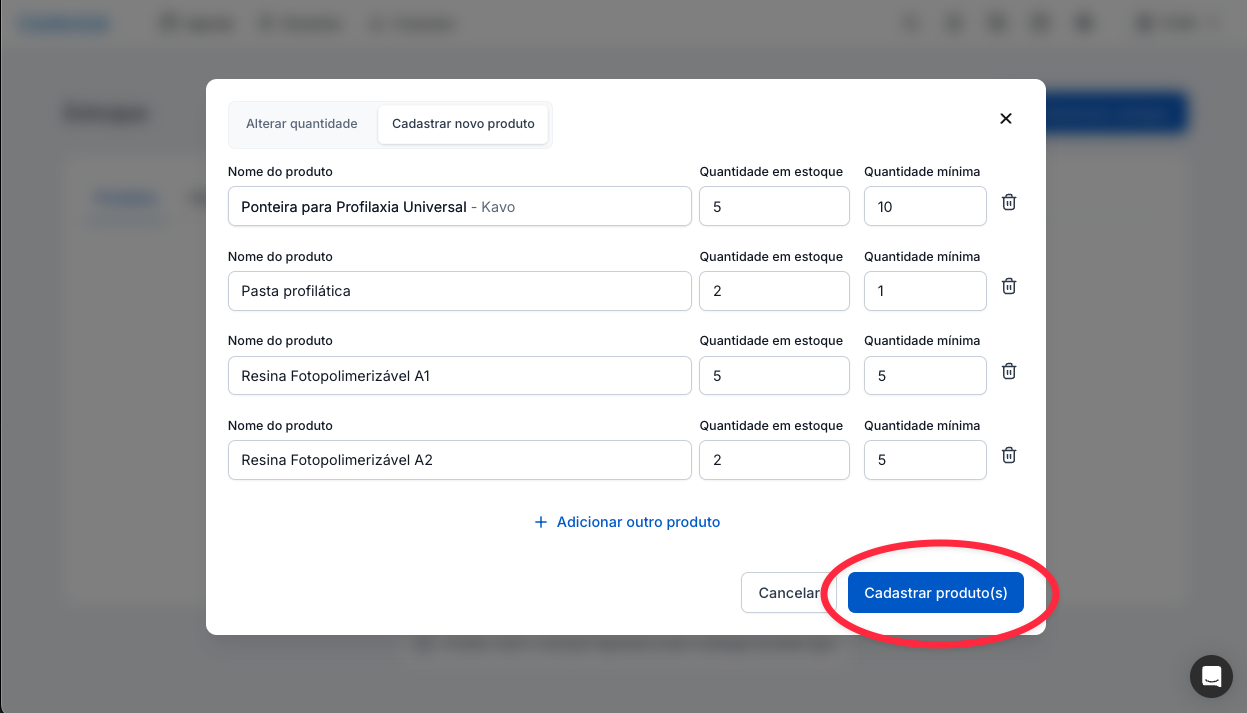Delete the Ponteira para Profilaxia Universal row

(1009, 203)
